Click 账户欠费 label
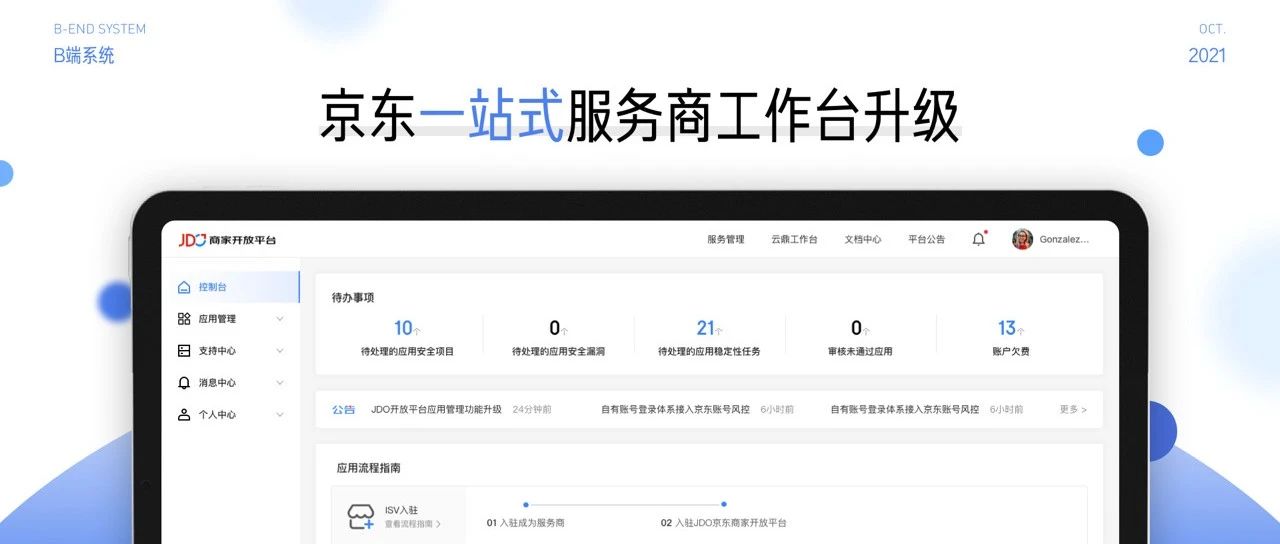 1011,352
